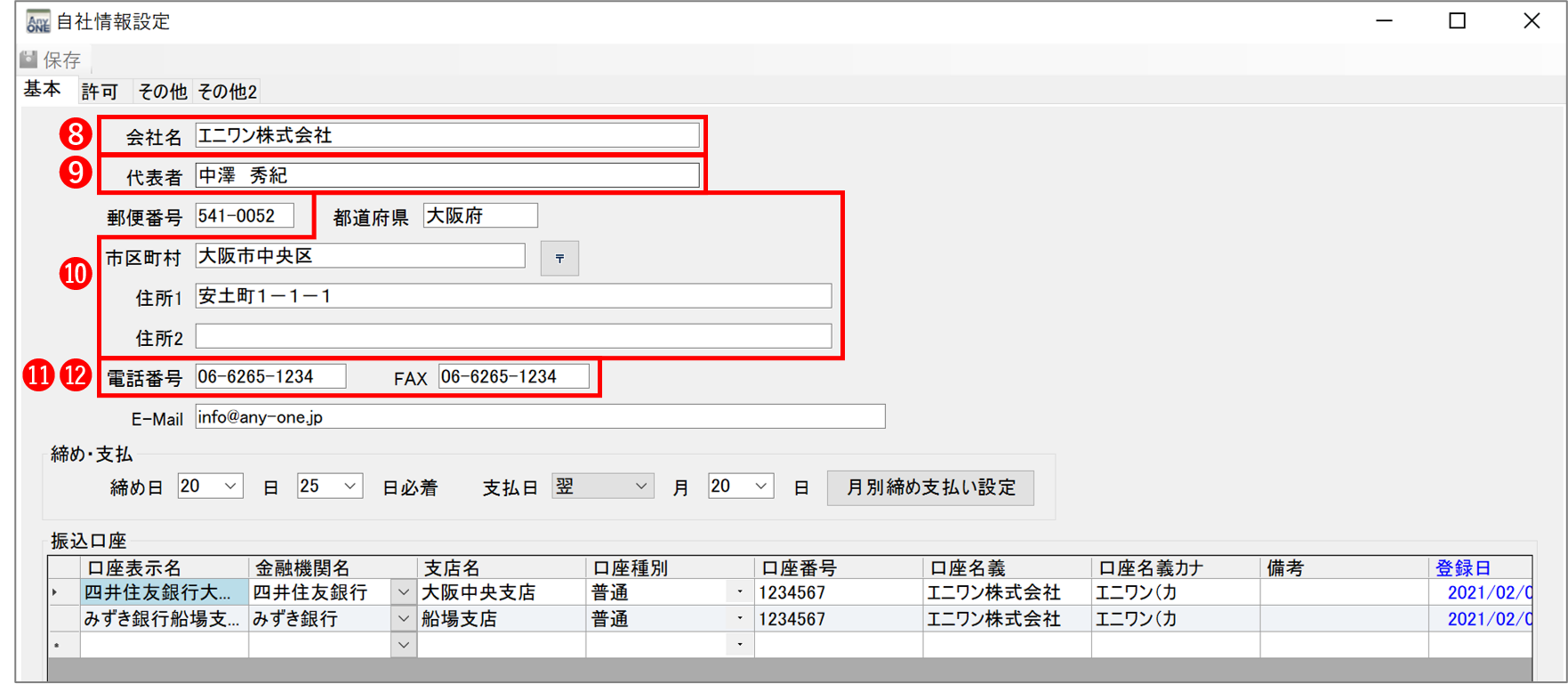This screenshot has height=684, width=1568.
Task: Expand the 締め日 day dropdown
Action: [230, 487]
